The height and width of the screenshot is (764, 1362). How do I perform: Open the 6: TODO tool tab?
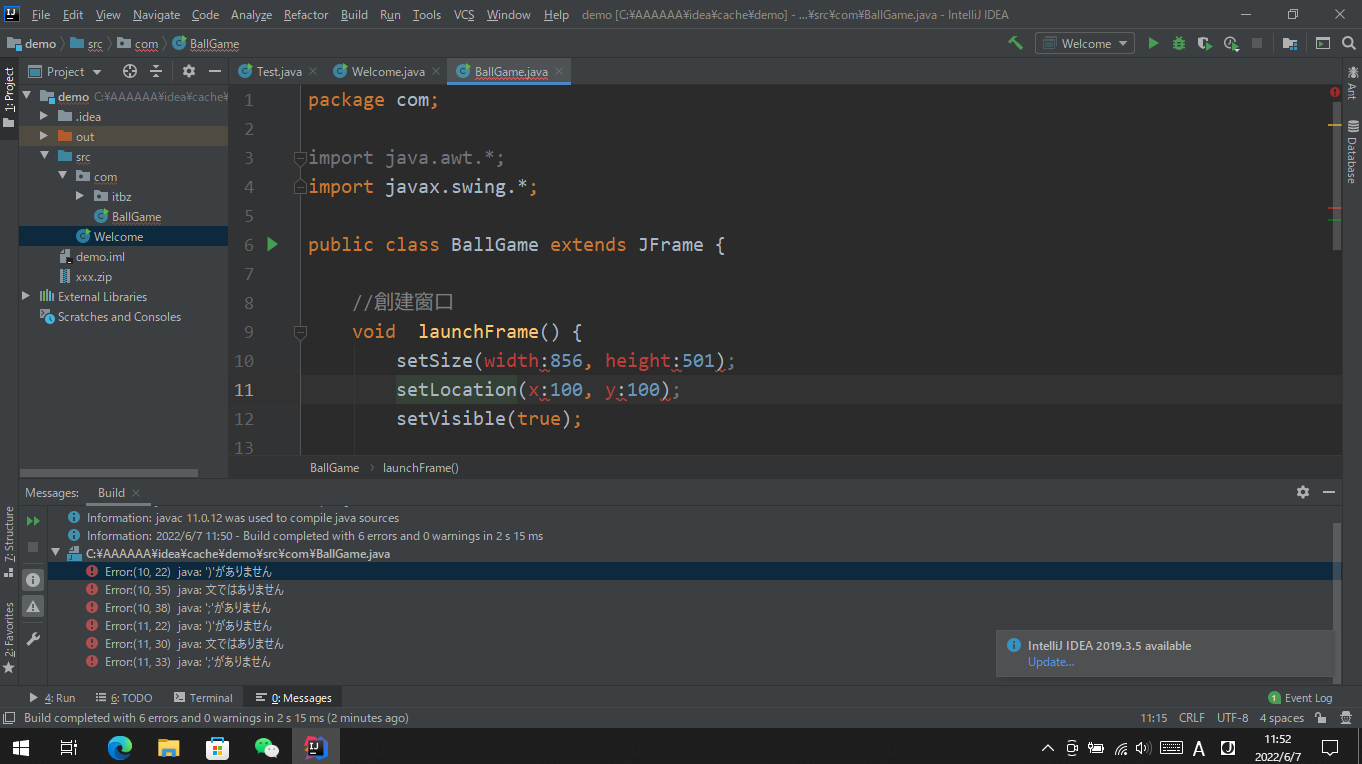[124, 698]
